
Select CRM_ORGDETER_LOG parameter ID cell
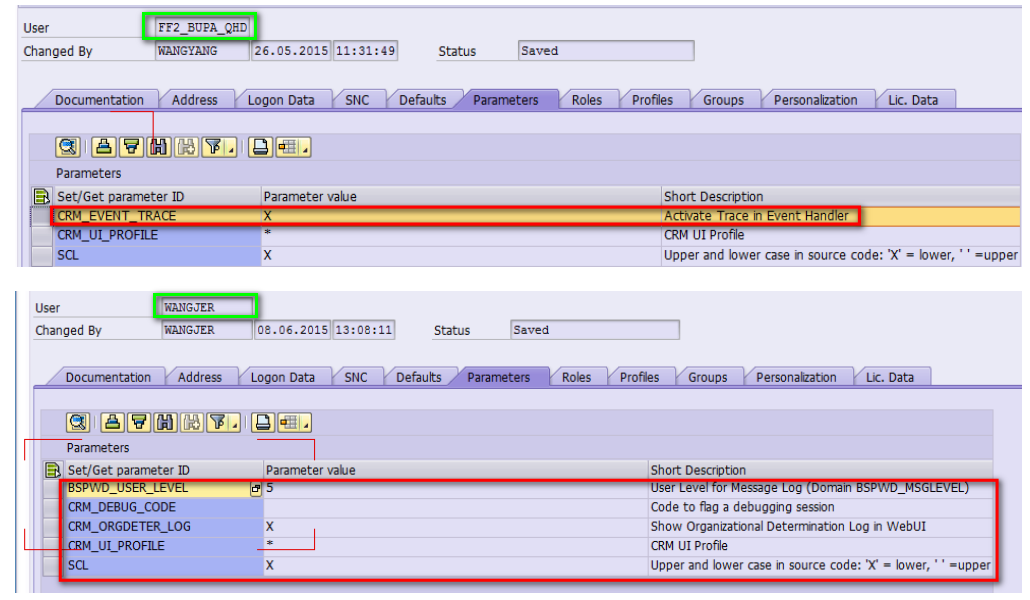coord(164,526)
